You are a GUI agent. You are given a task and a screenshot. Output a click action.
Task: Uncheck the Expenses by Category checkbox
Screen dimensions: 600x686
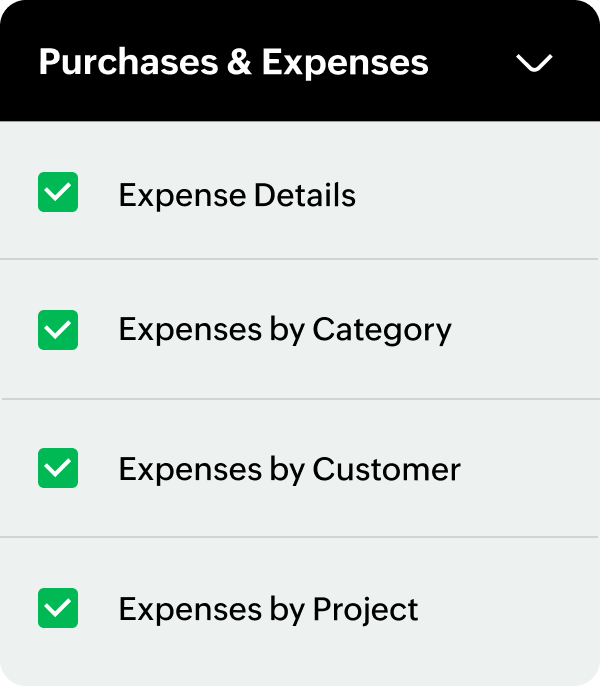click(58, 330)
